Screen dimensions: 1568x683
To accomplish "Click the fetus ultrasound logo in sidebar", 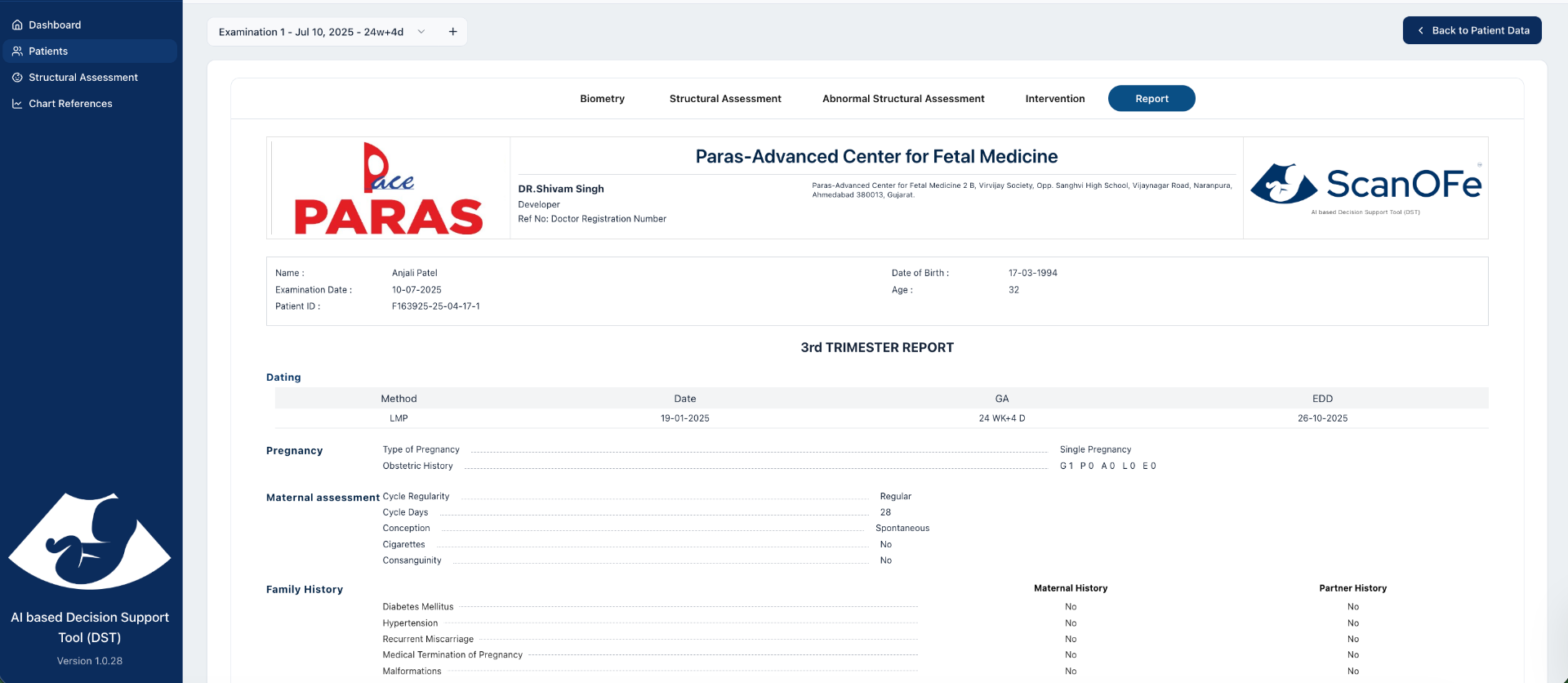I will [x=90, y=540].
